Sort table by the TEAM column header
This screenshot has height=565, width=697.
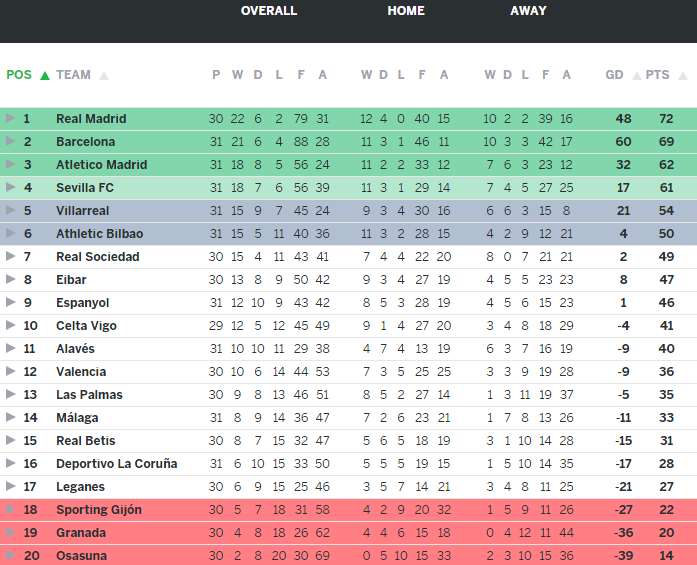click(x=73, y=75)
